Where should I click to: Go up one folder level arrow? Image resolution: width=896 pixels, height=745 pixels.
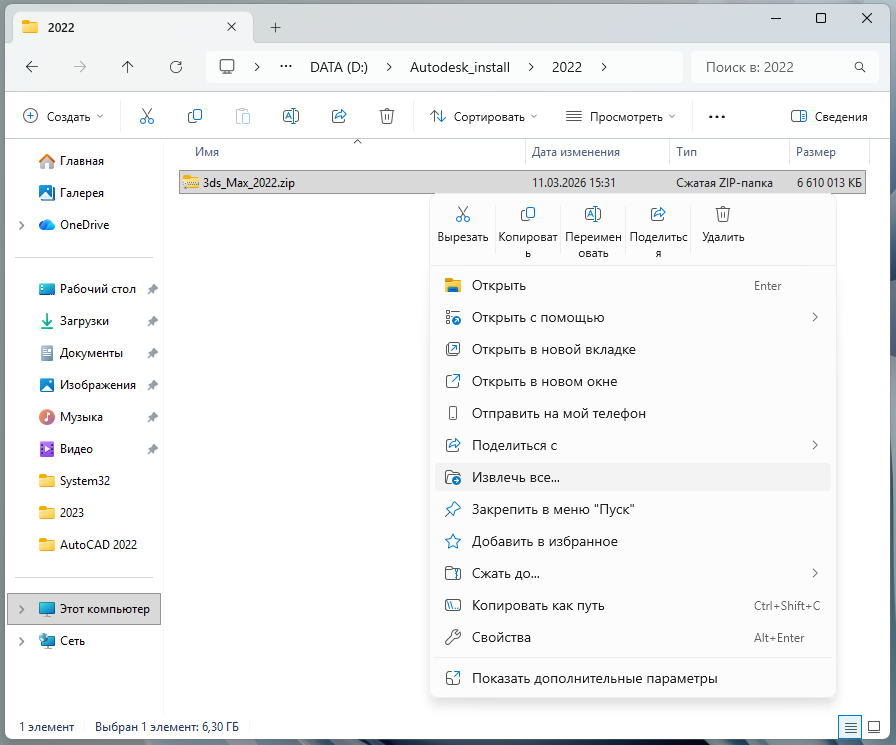point(127,67)
